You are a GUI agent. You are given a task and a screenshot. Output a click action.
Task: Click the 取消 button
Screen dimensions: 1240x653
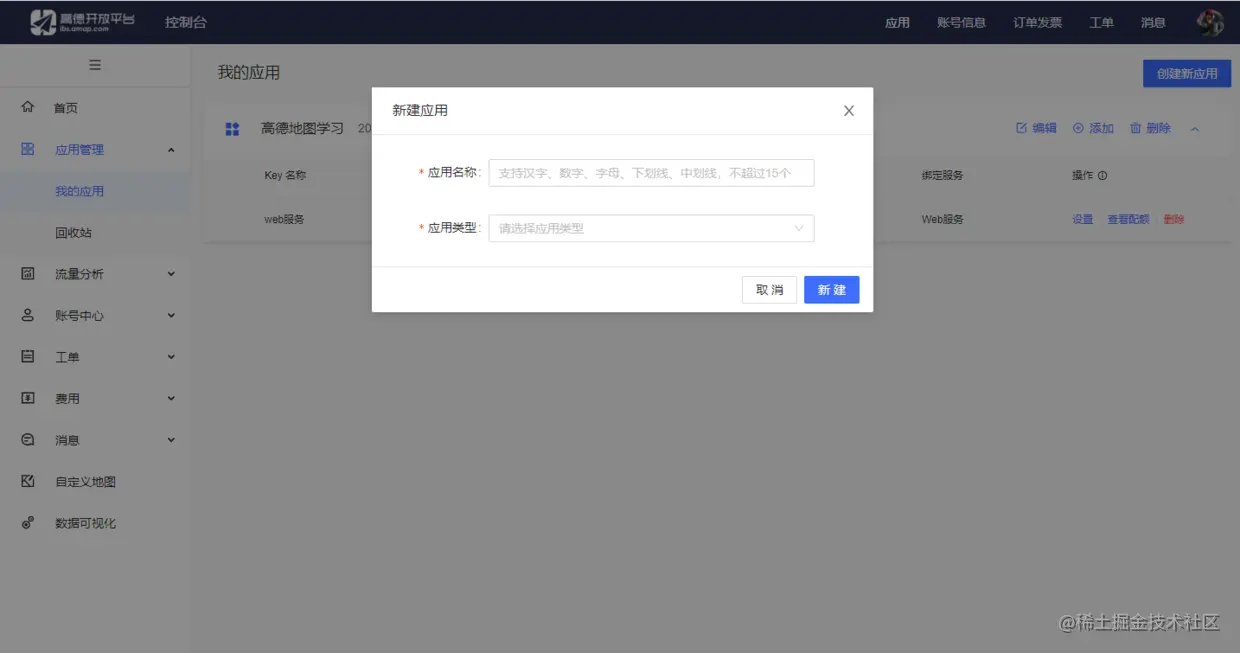click(x=770, y=290)
